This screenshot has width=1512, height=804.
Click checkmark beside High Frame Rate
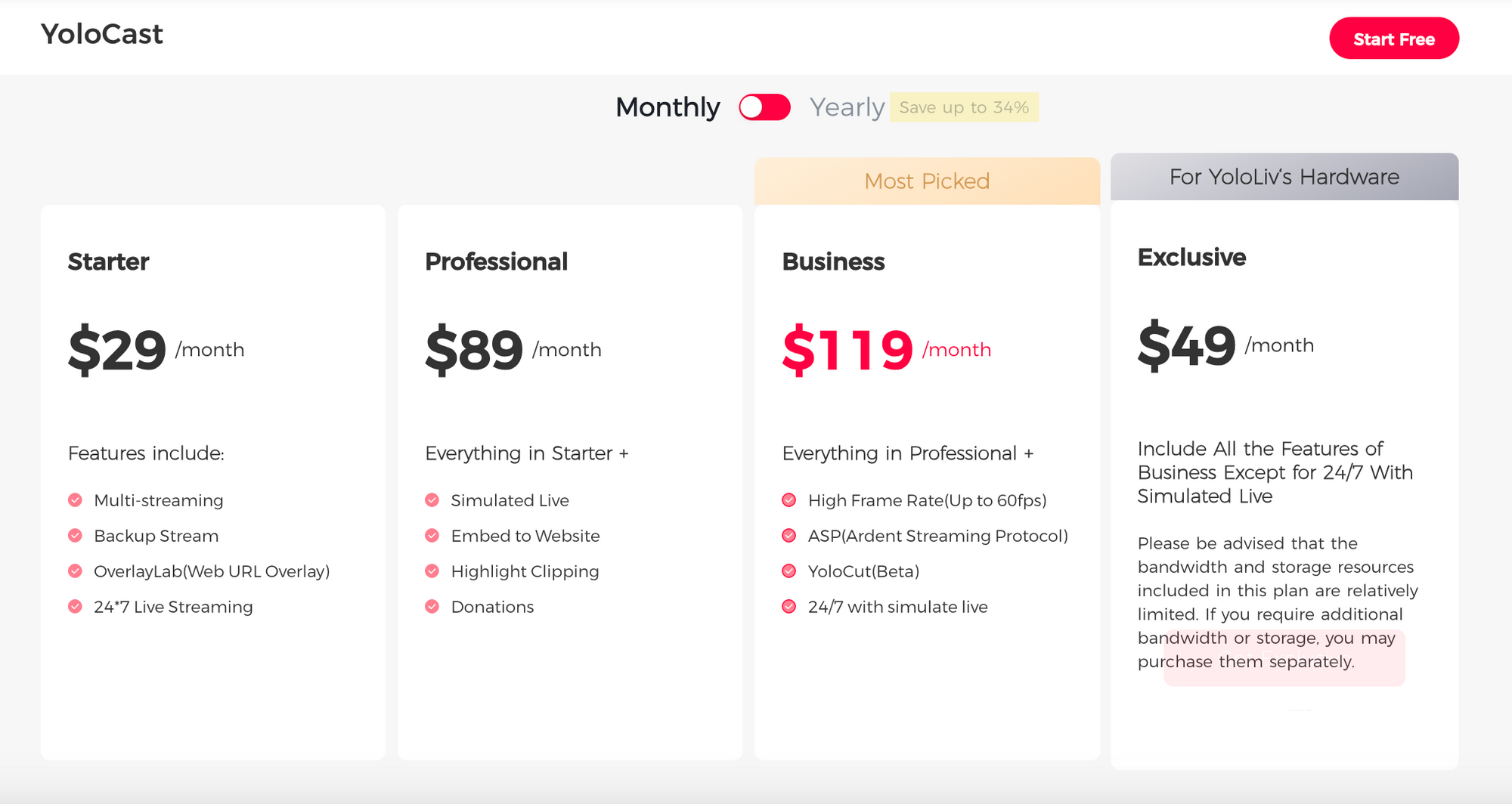point(789,500)
